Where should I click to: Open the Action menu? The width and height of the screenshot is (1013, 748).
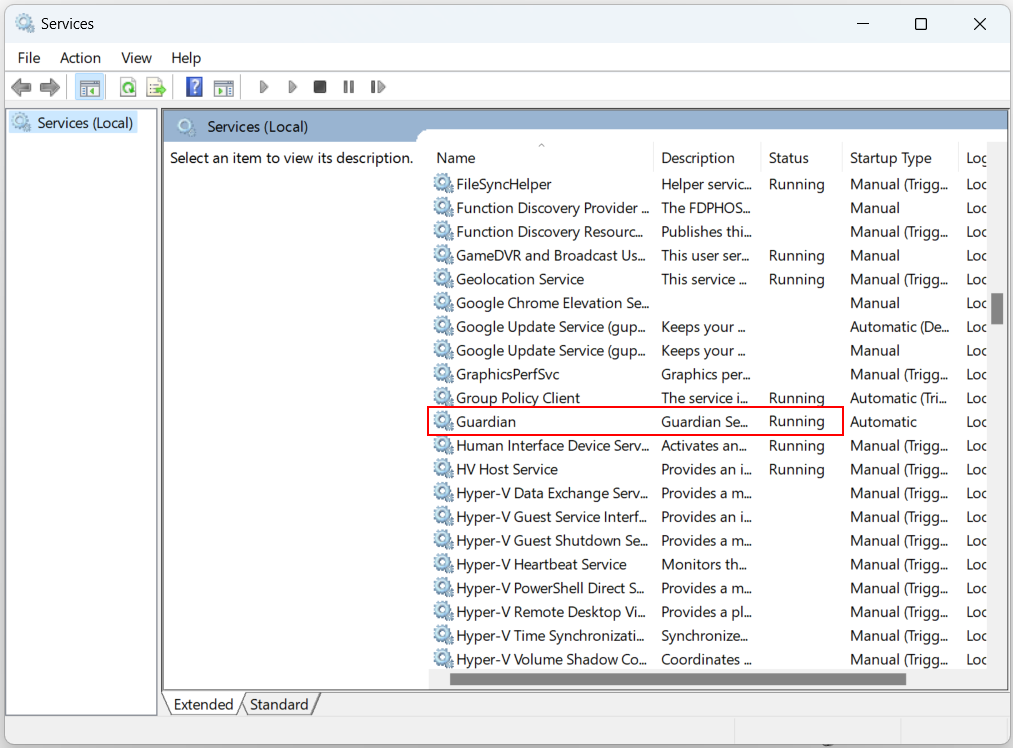coord(80,58)
